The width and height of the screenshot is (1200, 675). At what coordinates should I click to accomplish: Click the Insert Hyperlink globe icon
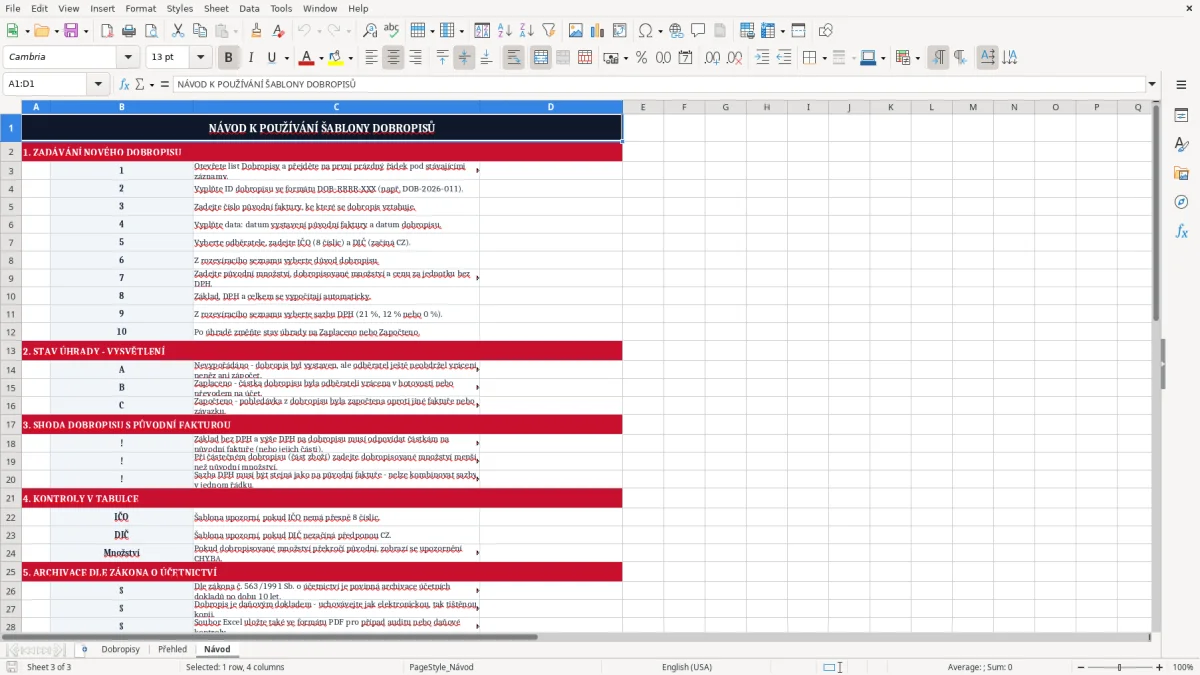click(x=676, y=31)
